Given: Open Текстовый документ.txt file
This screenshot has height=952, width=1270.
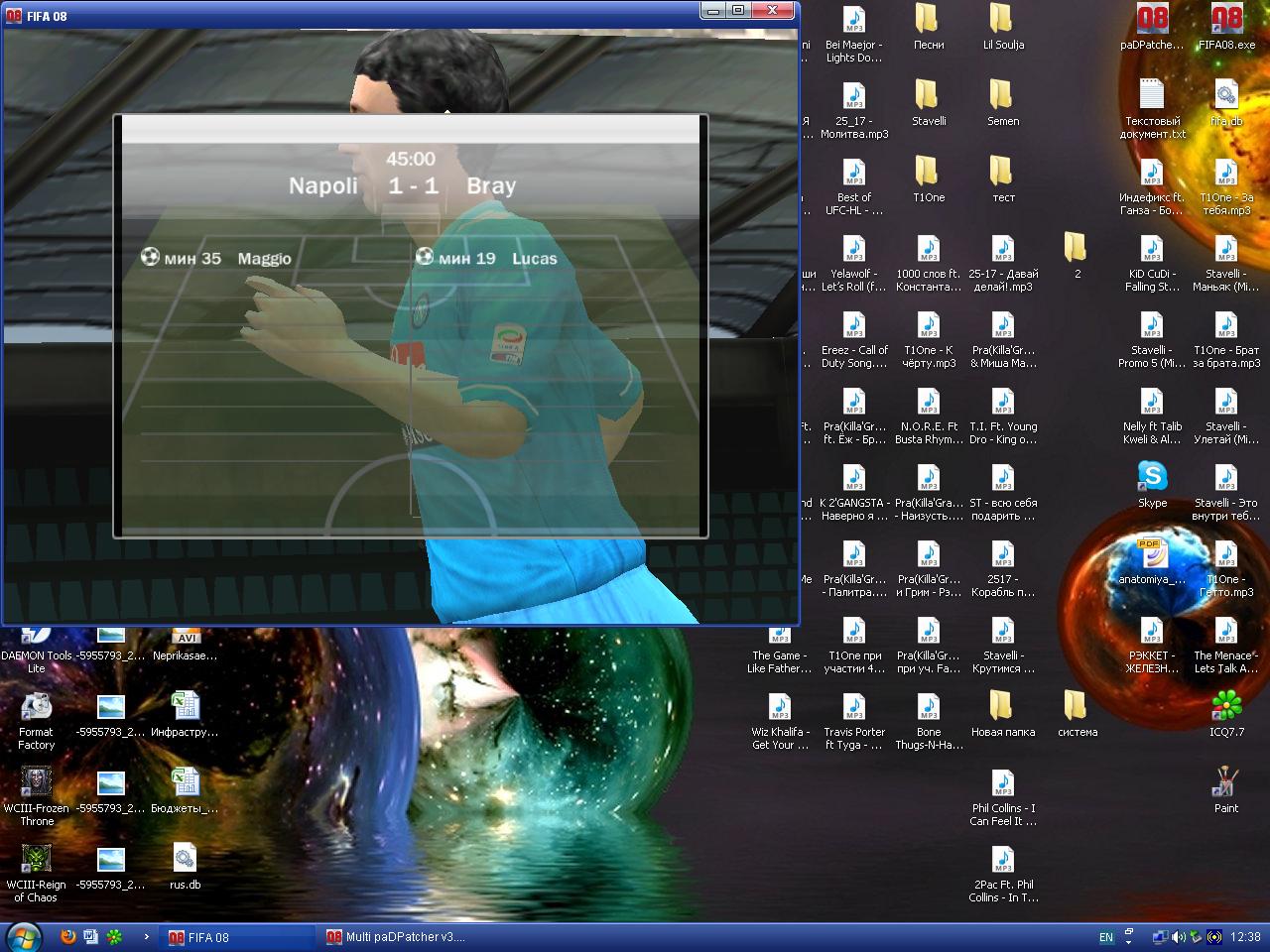Looking at the screenshot, I should click(1152, 109).
